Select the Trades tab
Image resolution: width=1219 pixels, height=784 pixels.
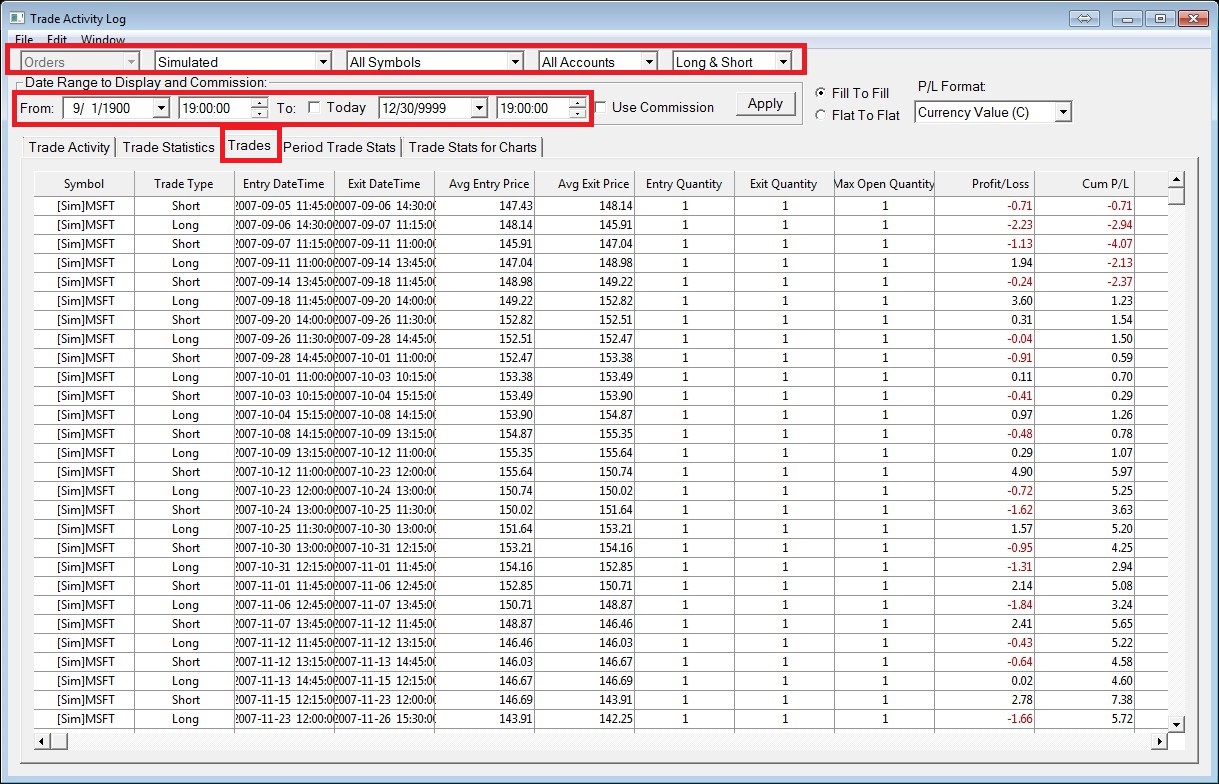click(x=249, y=145)
